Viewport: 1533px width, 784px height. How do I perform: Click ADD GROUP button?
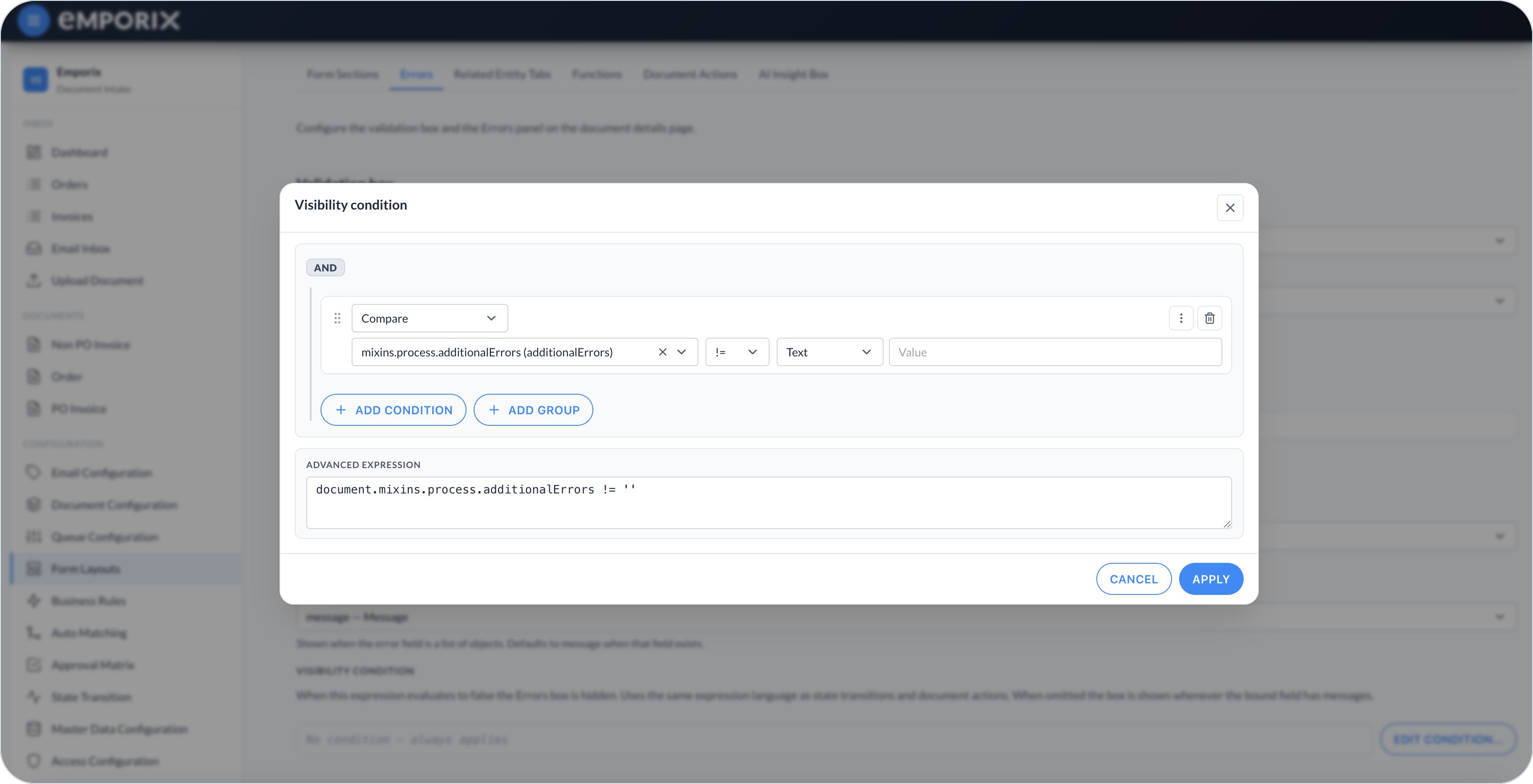(533, 410)
